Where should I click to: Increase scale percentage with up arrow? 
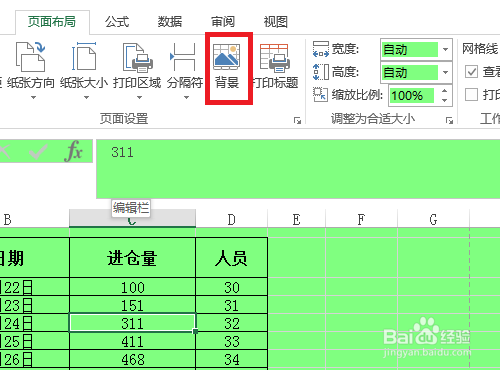coord(444,91)
